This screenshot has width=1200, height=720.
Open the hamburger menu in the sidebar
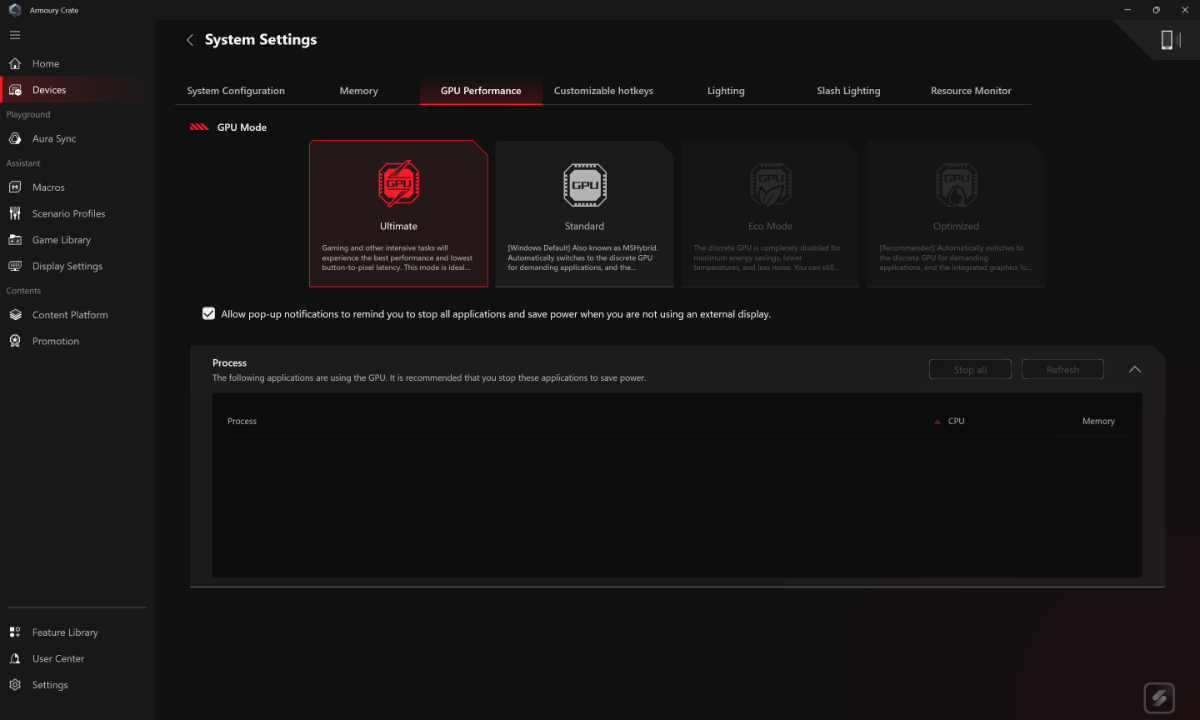tap(15, 35)
